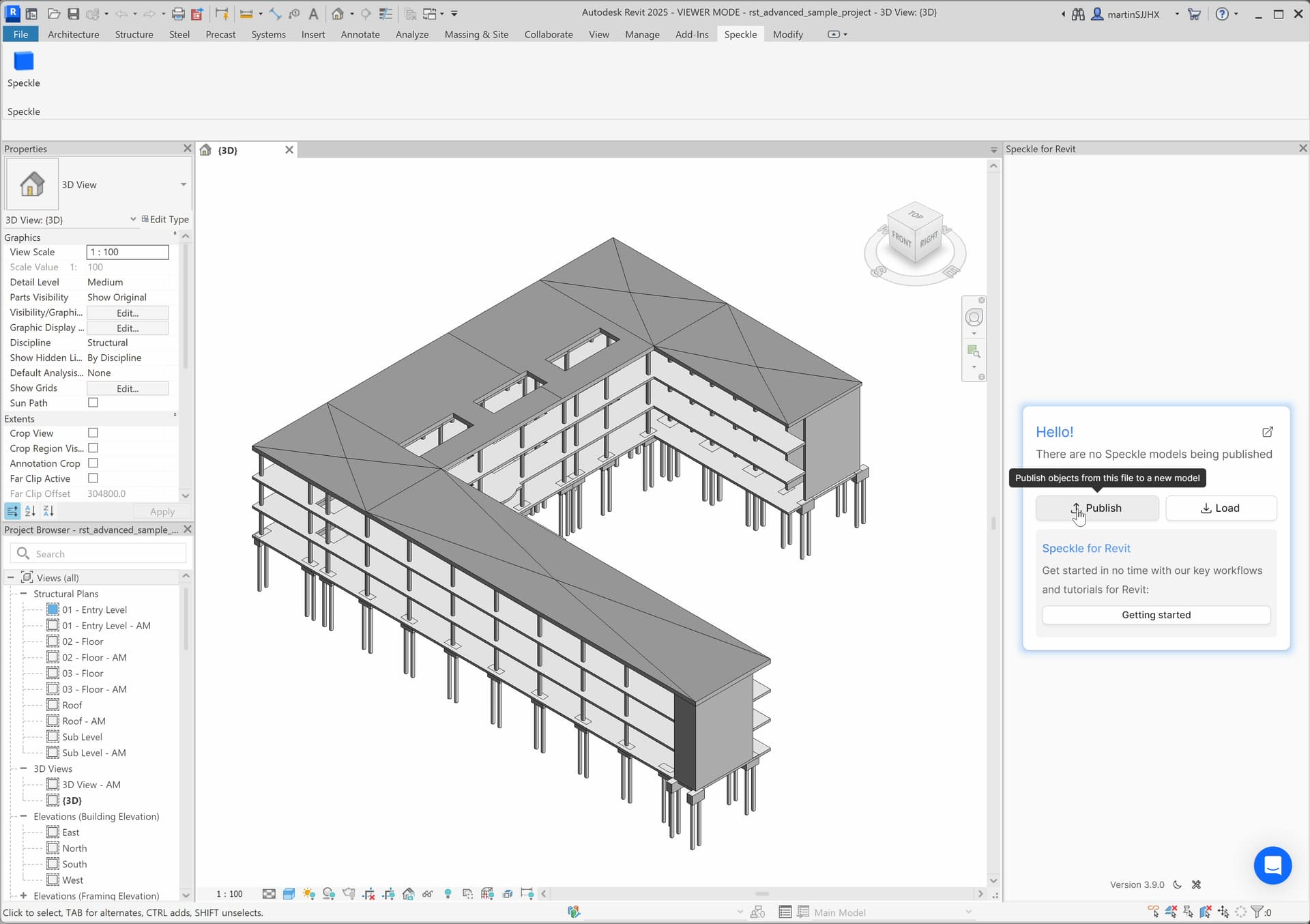Toggle the Far Clip Active checkbox
1310x924 pixels.
(93, 478)
